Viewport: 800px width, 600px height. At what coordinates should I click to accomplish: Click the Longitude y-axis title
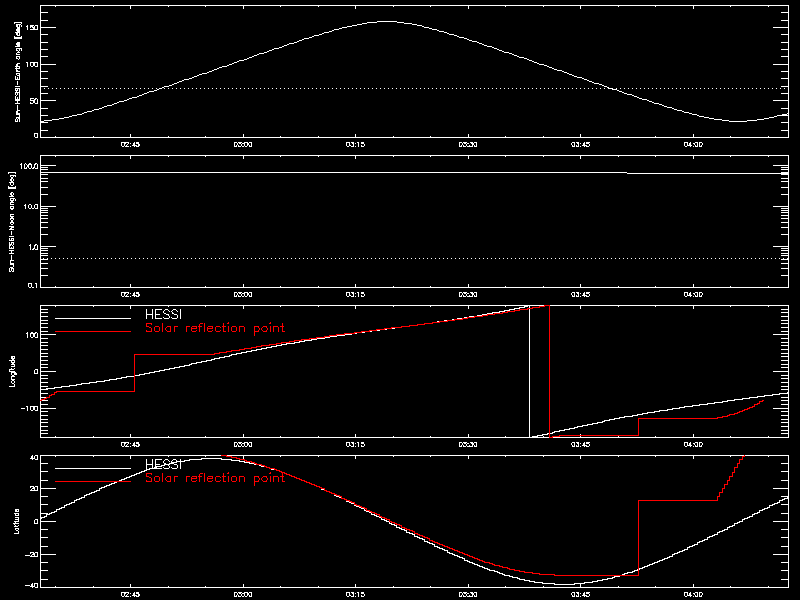pos(12,371)
